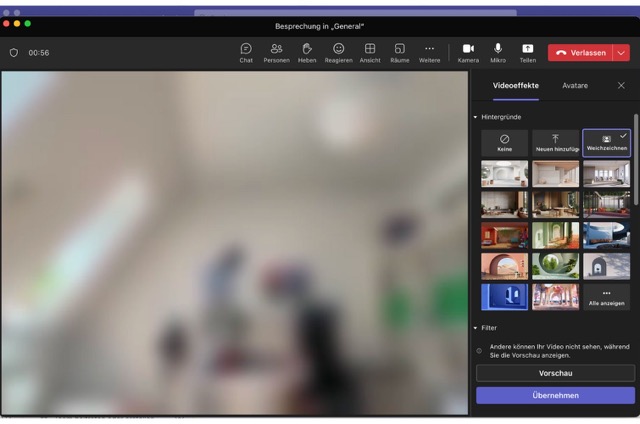Select the Weichzeichnen blur background
This screenshot has width=640, height=424.
click(x=607, y=143)
